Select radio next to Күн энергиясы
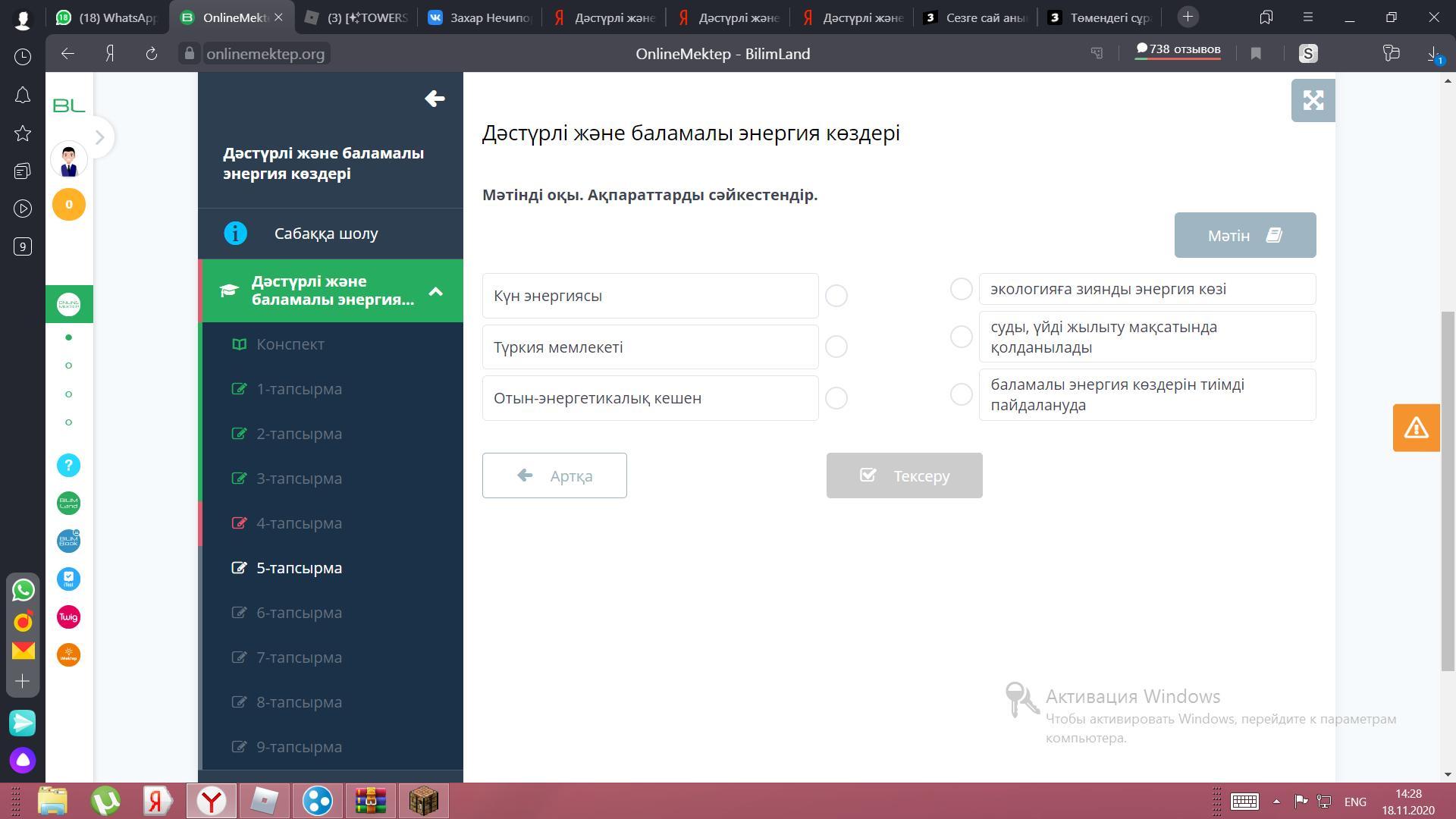Viewport: 1456px width, 819px height. click(836, 296)
